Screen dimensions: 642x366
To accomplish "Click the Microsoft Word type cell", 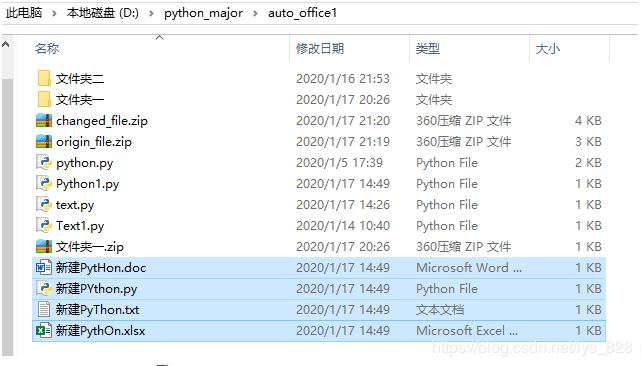I will coord(469,268).
